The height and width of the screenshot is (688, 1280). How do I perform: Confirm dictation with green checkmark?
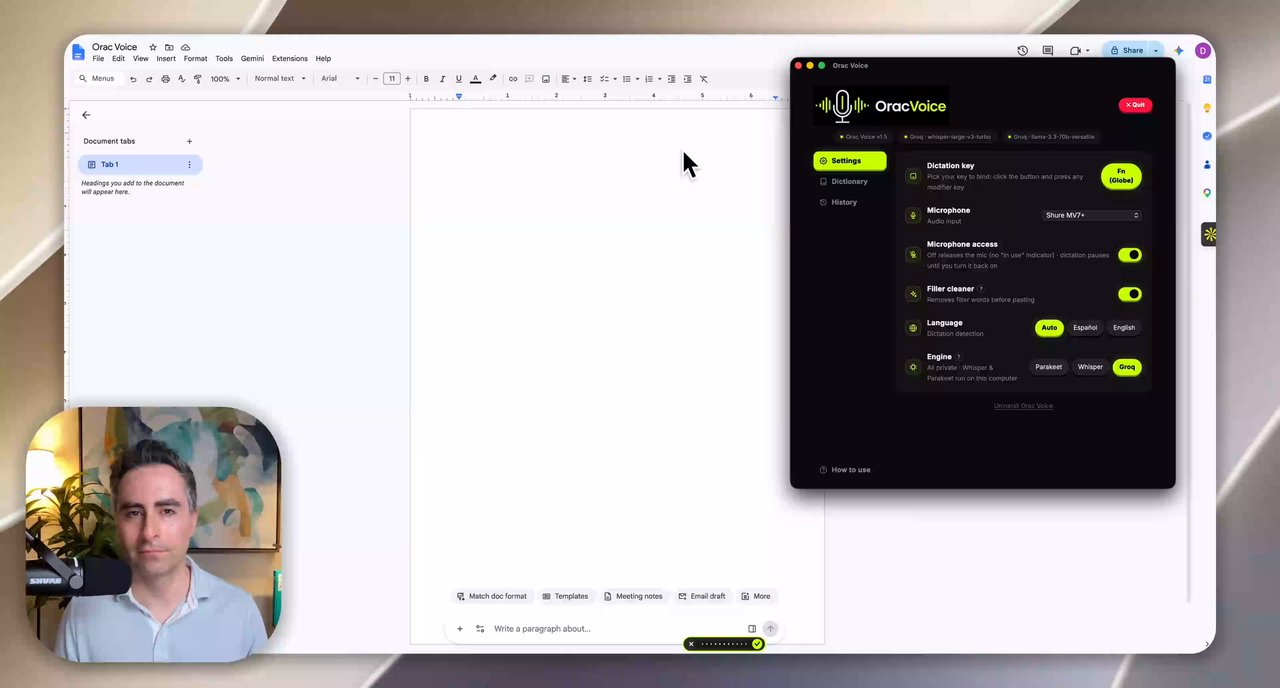coord(757,644)
